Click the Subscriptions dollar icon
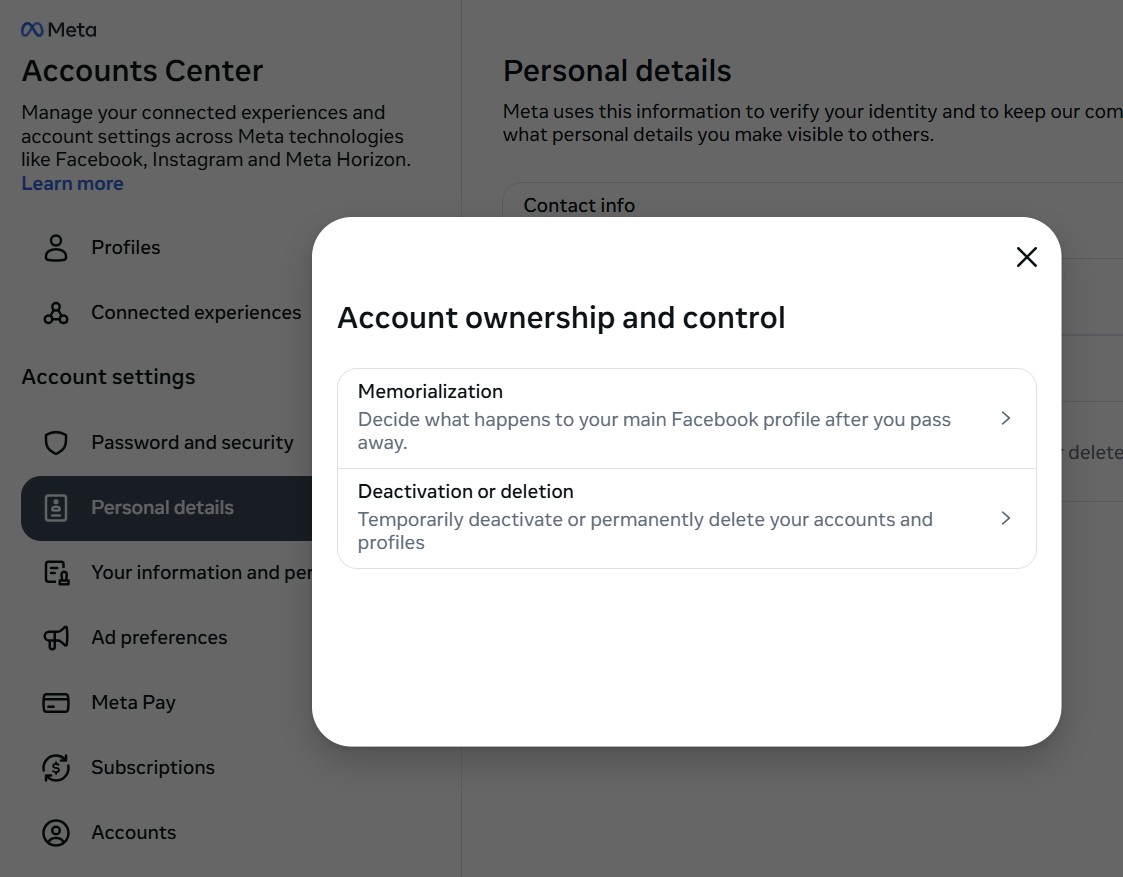This screenshot has height=877, width=1123. point(56,768)
